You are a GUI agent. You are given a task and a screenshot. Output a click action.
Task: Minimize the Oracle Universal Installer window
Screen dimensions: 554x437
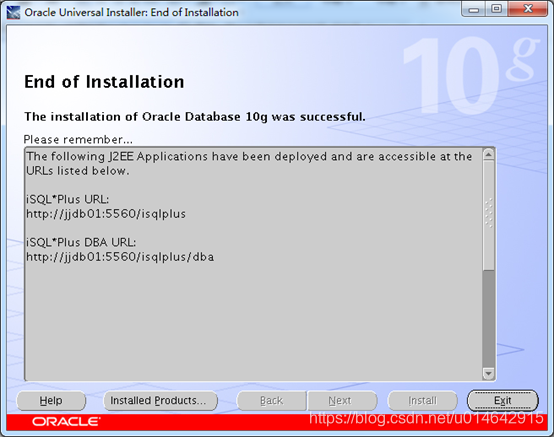pyautogui.click(x=474, y=9)
